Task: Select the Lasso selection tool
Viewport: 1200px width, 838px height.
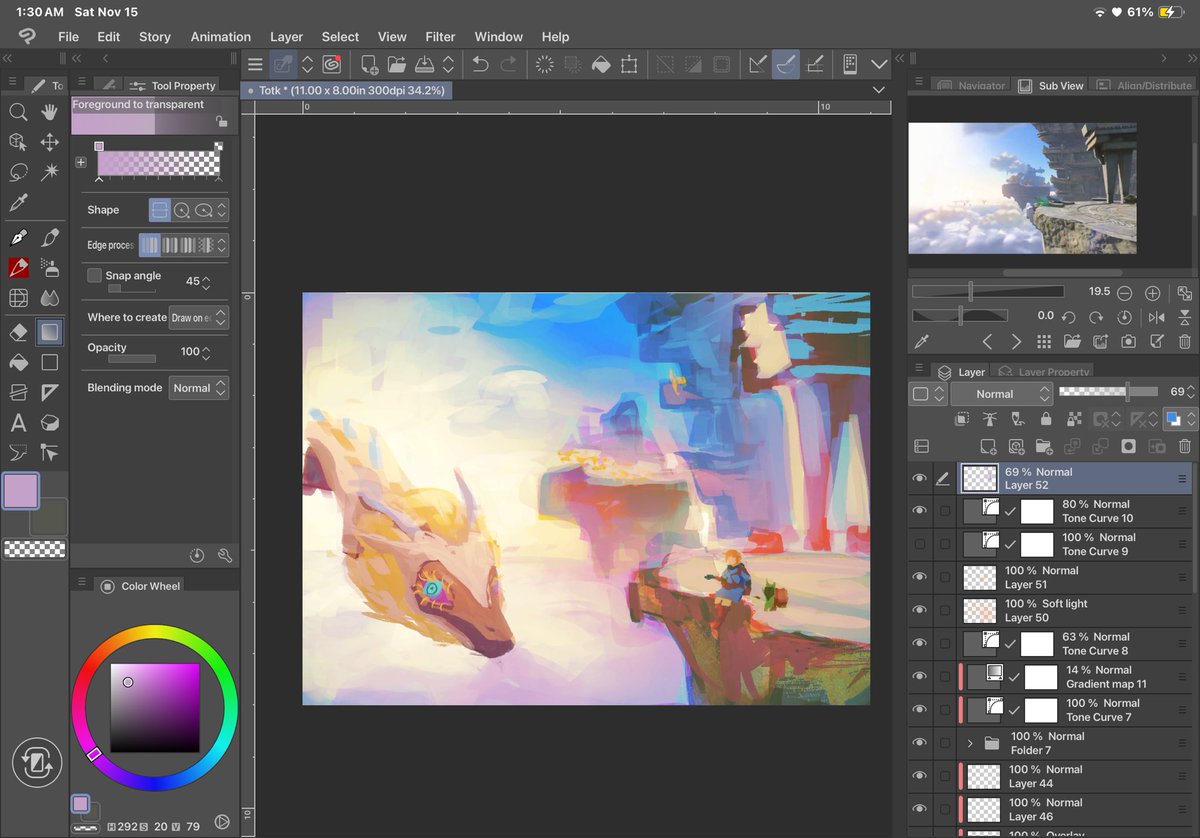Action: point(18,172)
